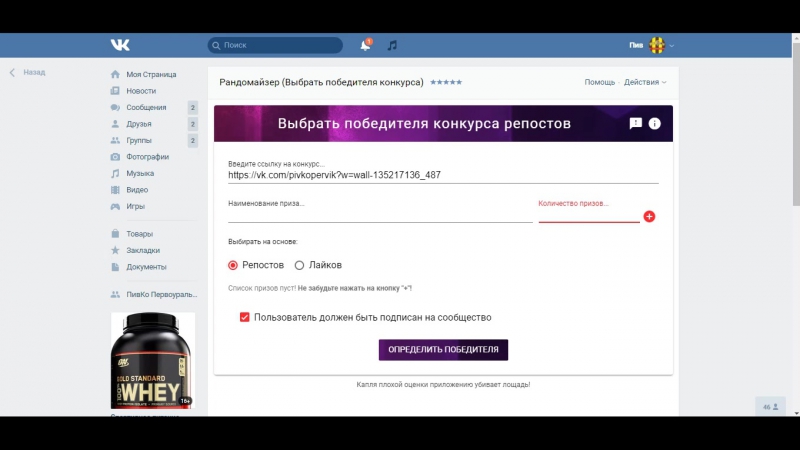Image resolution: width=800 pixels, height=450 pixels.
Task: Click the Товары bag icon
Action: tap(115, 234)
